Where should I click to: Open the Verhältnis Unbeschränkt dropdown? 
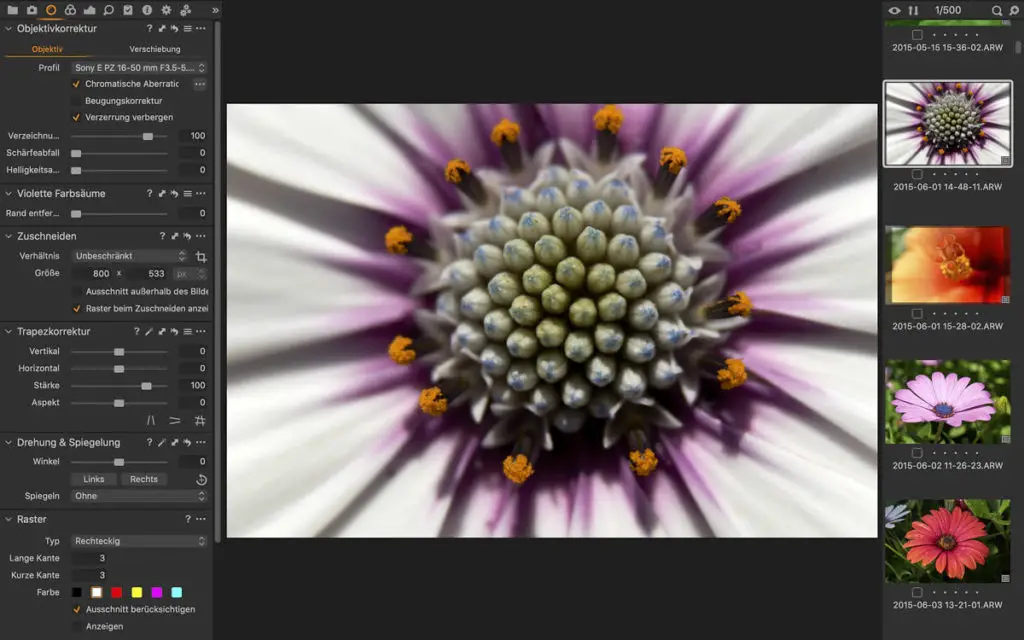click(x=130, y=256)
